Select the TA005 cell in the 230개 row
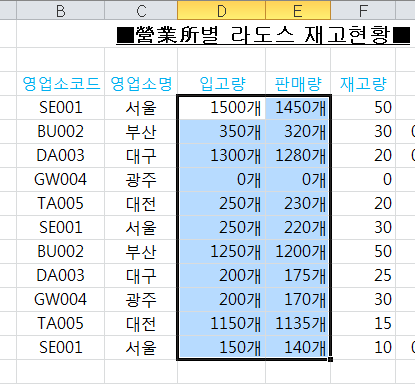This screenshot has width=415, height=384. pyautogui.click(x=61, y=203)
